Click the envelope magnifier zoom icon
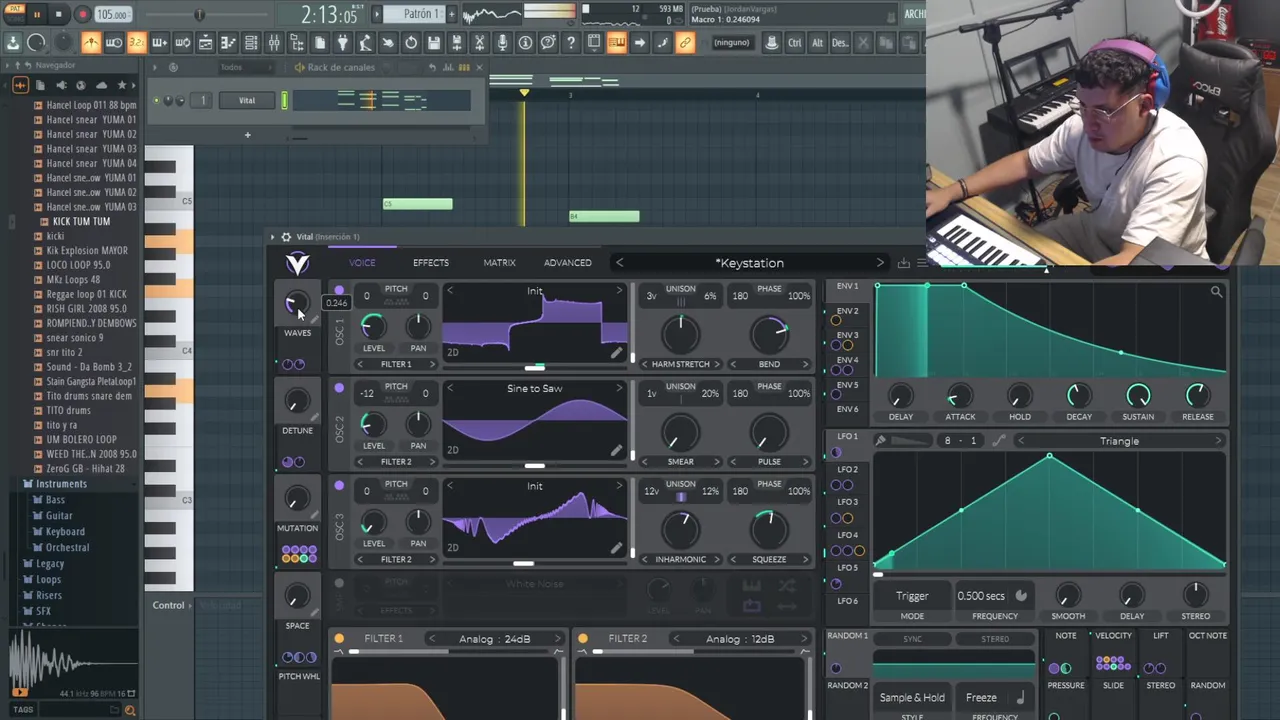Viewport: 1280px width, 720px height. click(x=1216, y=292)
